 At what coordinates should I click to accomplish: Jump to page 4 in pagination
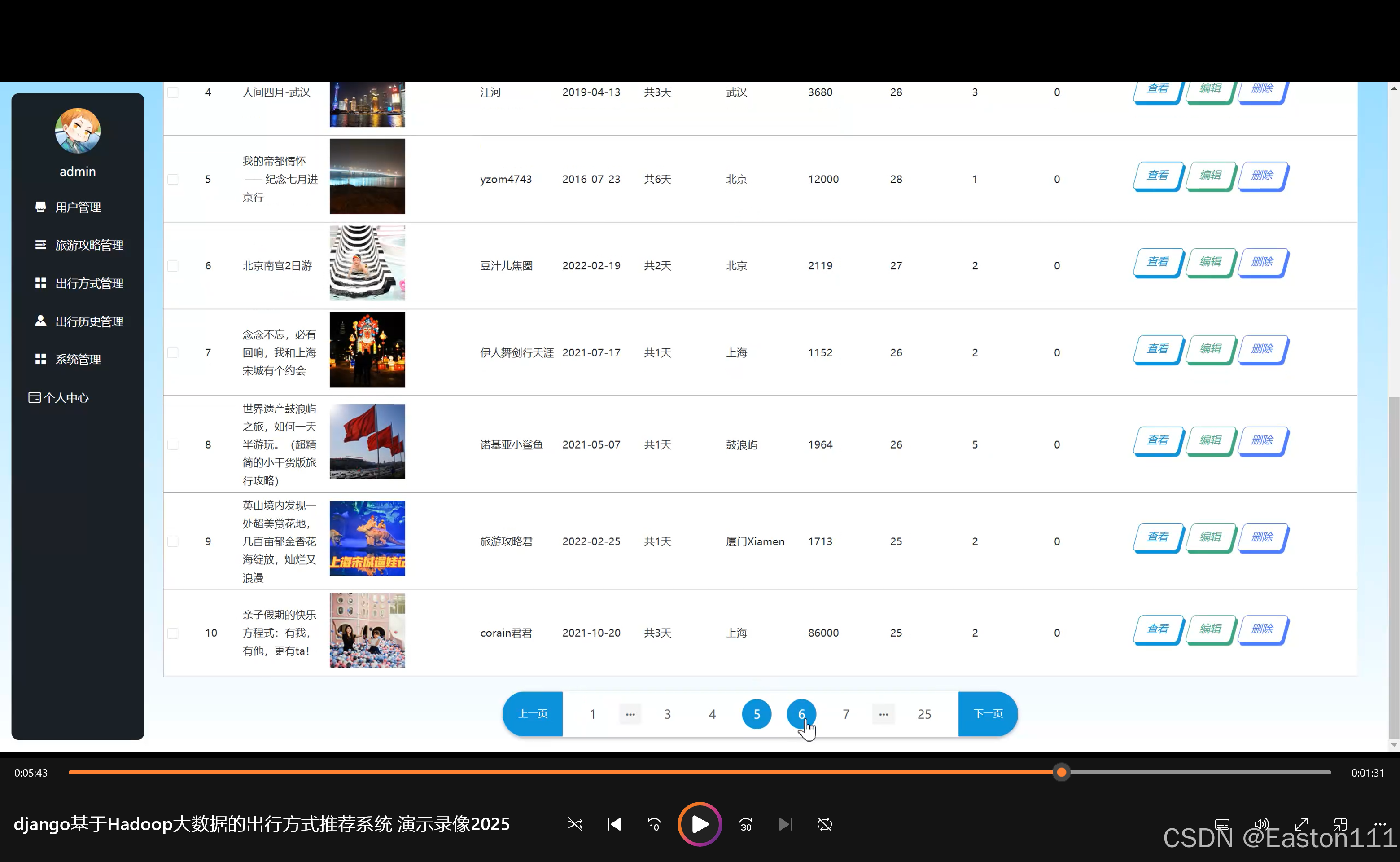712,714
